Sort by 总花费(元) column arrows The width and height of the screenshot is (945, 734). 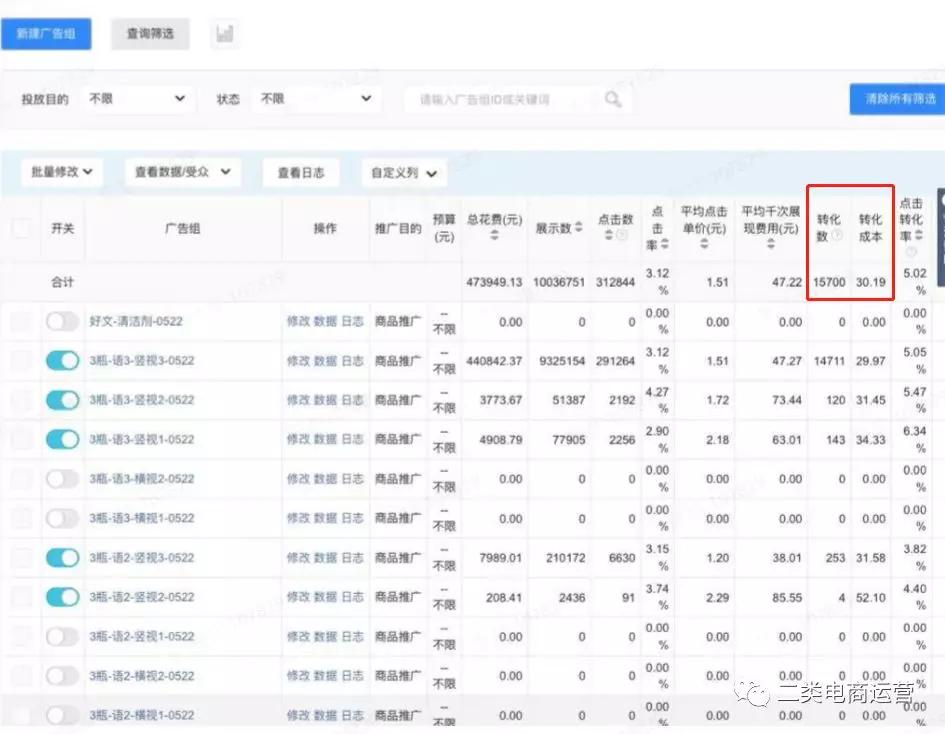[x=494, y=235]
